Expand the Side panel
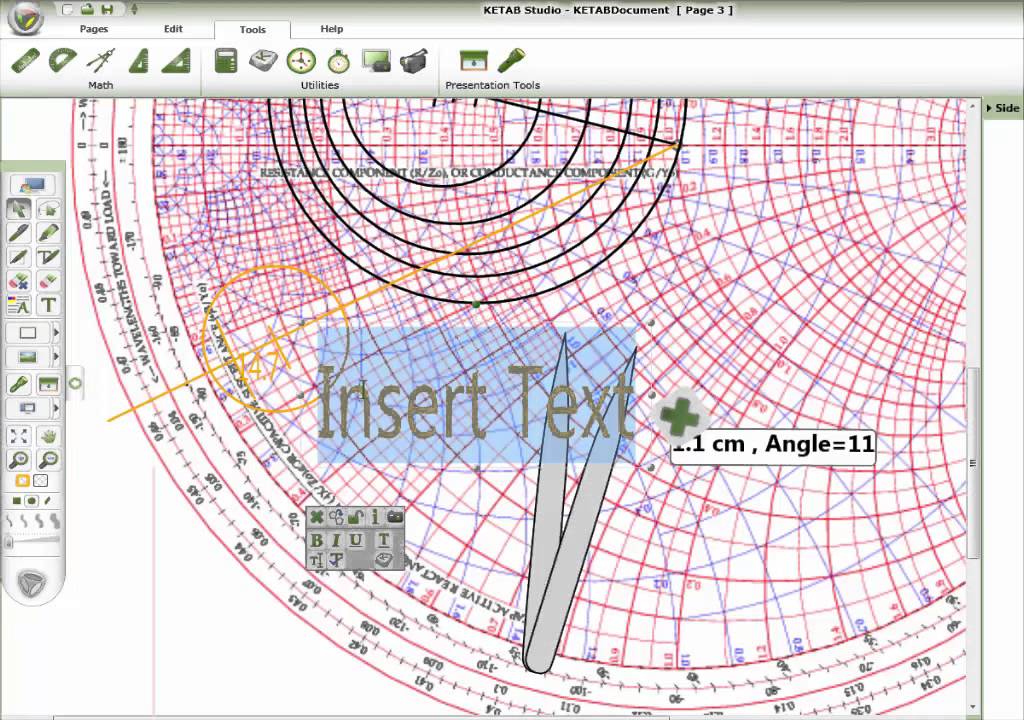The image size is (1024, 720). pyautogui.click(x=1002, y=108)
